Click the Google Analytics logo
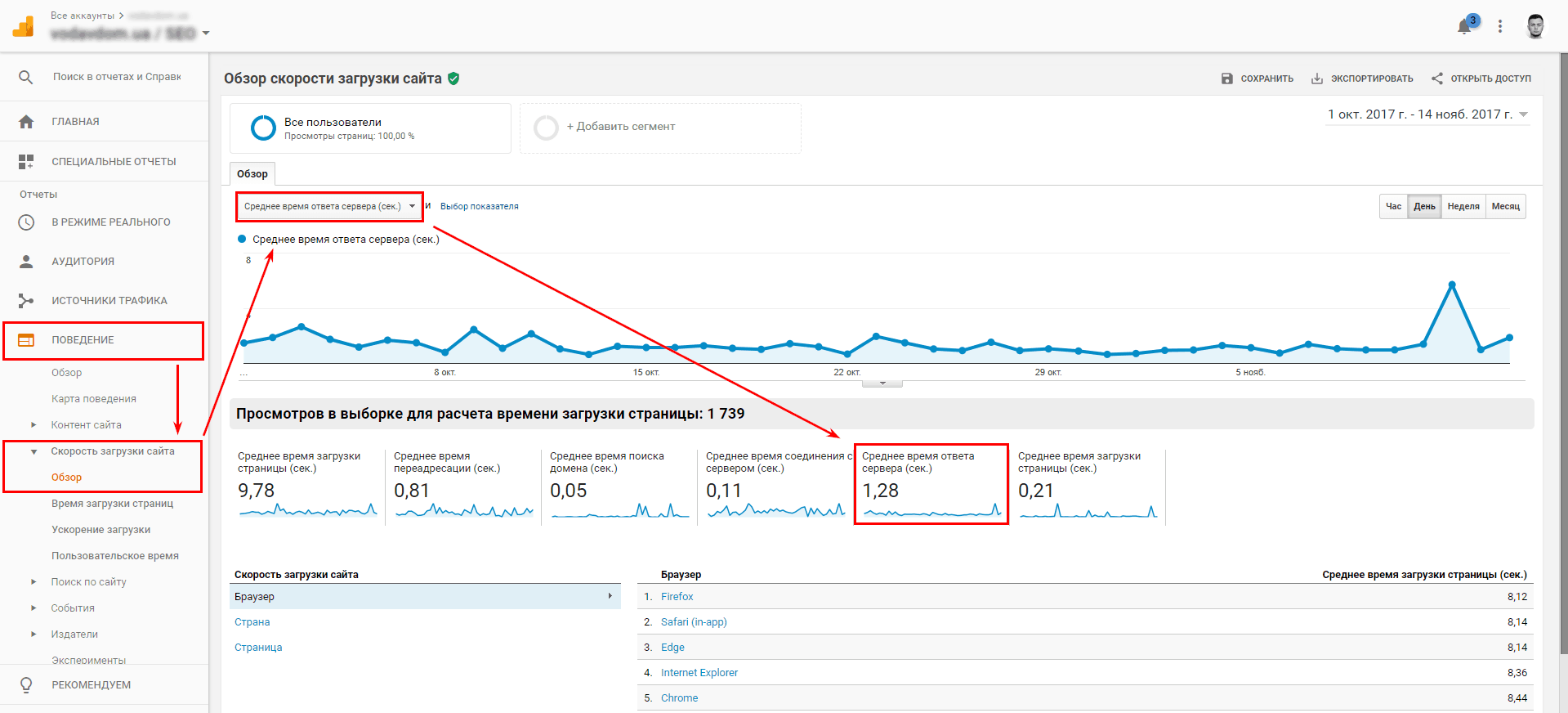The image size is (1568, 713). tap(24, 27)
